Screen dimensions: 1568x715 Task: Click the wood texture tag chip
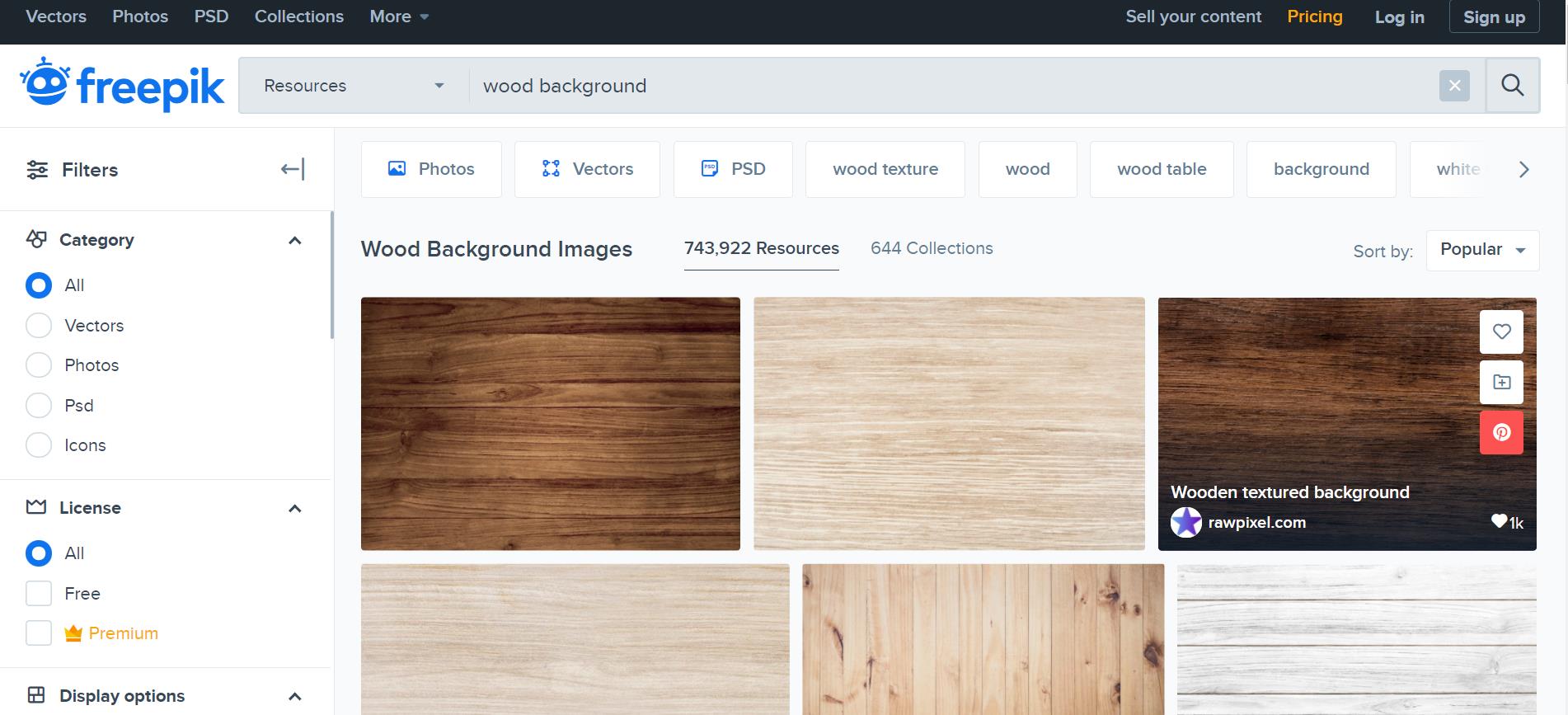(x=885, y=169)
